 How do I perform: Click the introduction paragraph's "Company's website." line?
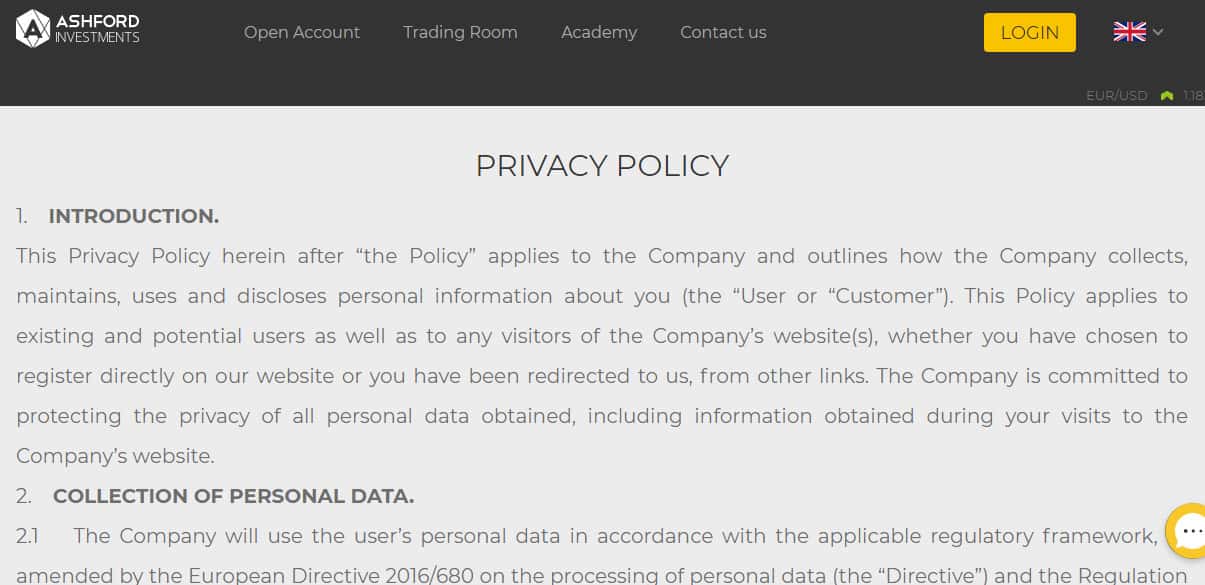(115, 456)
